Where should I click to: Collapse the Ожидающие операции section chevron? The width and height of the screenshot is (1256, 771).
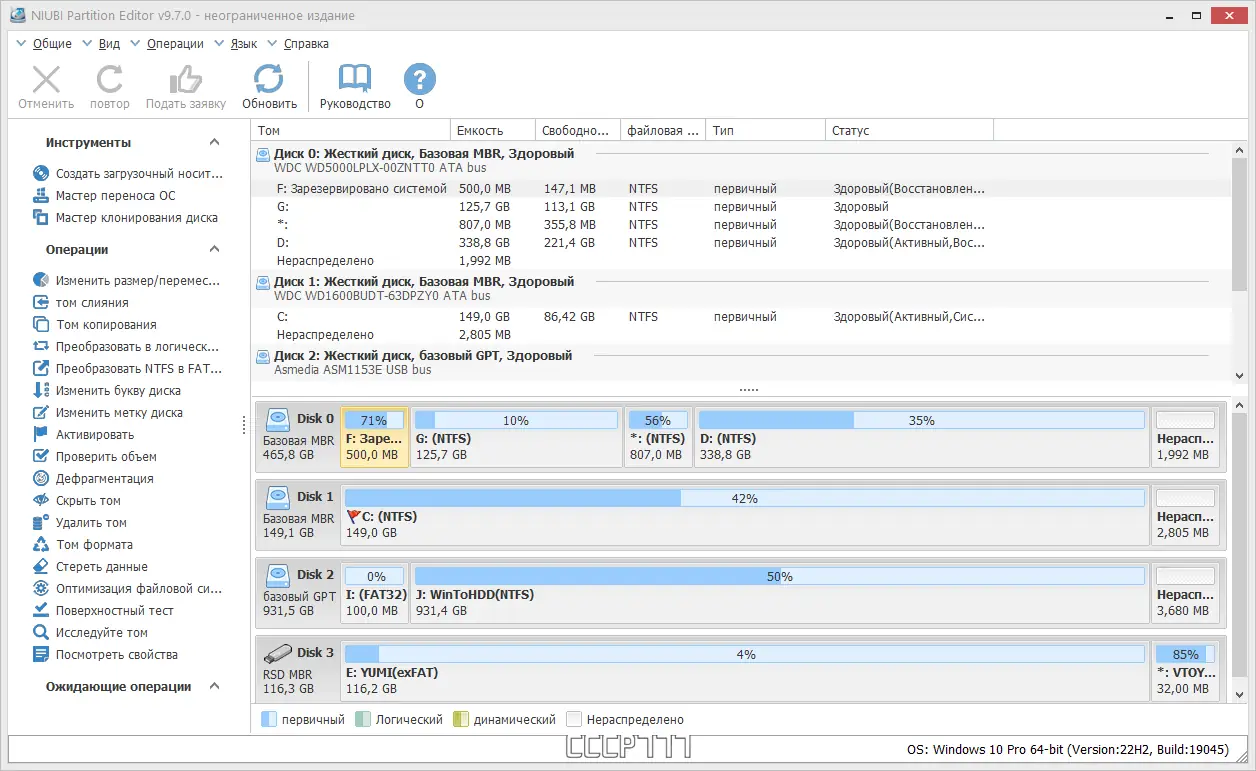click(214, 687)
